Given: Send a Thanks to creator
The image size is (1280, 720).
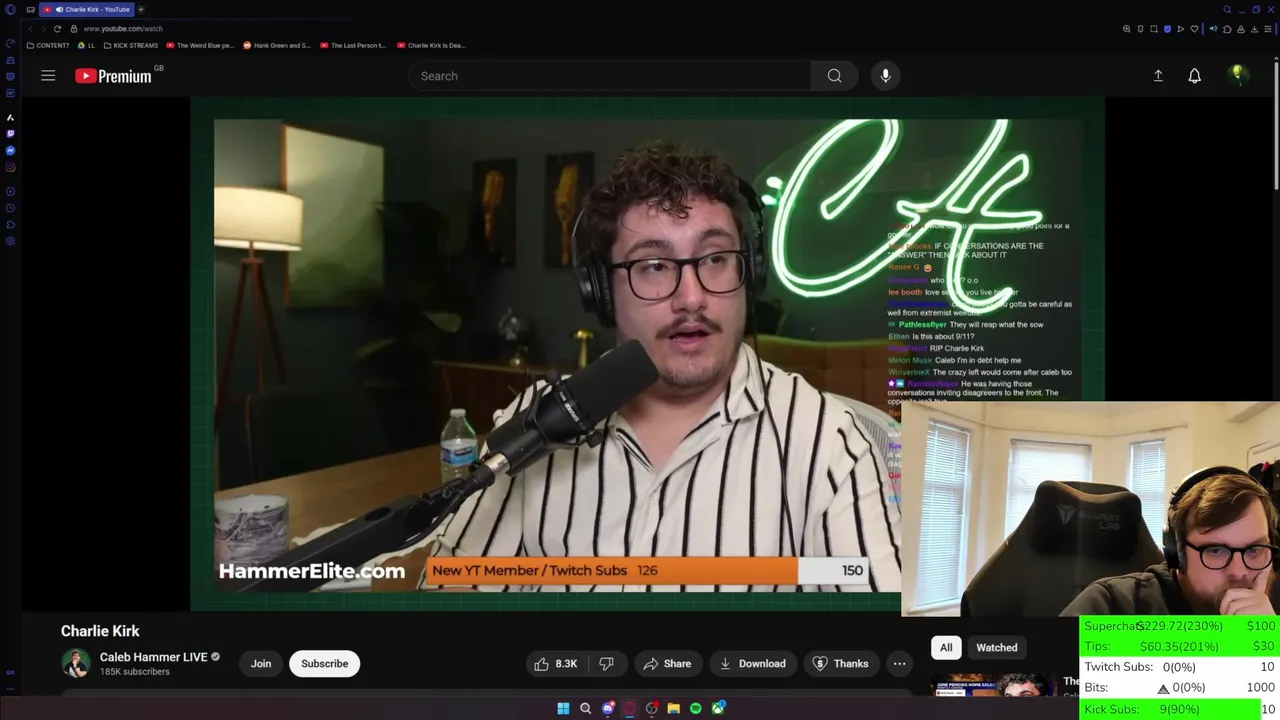Looking at the screenshot, I should [x=840, y=664].
